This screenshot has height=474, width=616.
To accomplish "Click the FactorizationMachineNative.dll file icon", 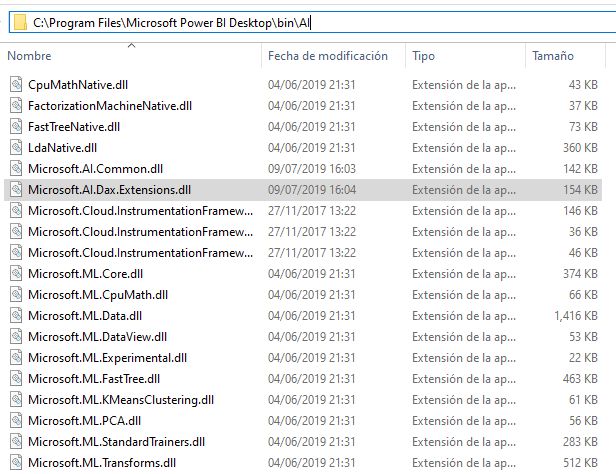I will click(x=16, y=106).
